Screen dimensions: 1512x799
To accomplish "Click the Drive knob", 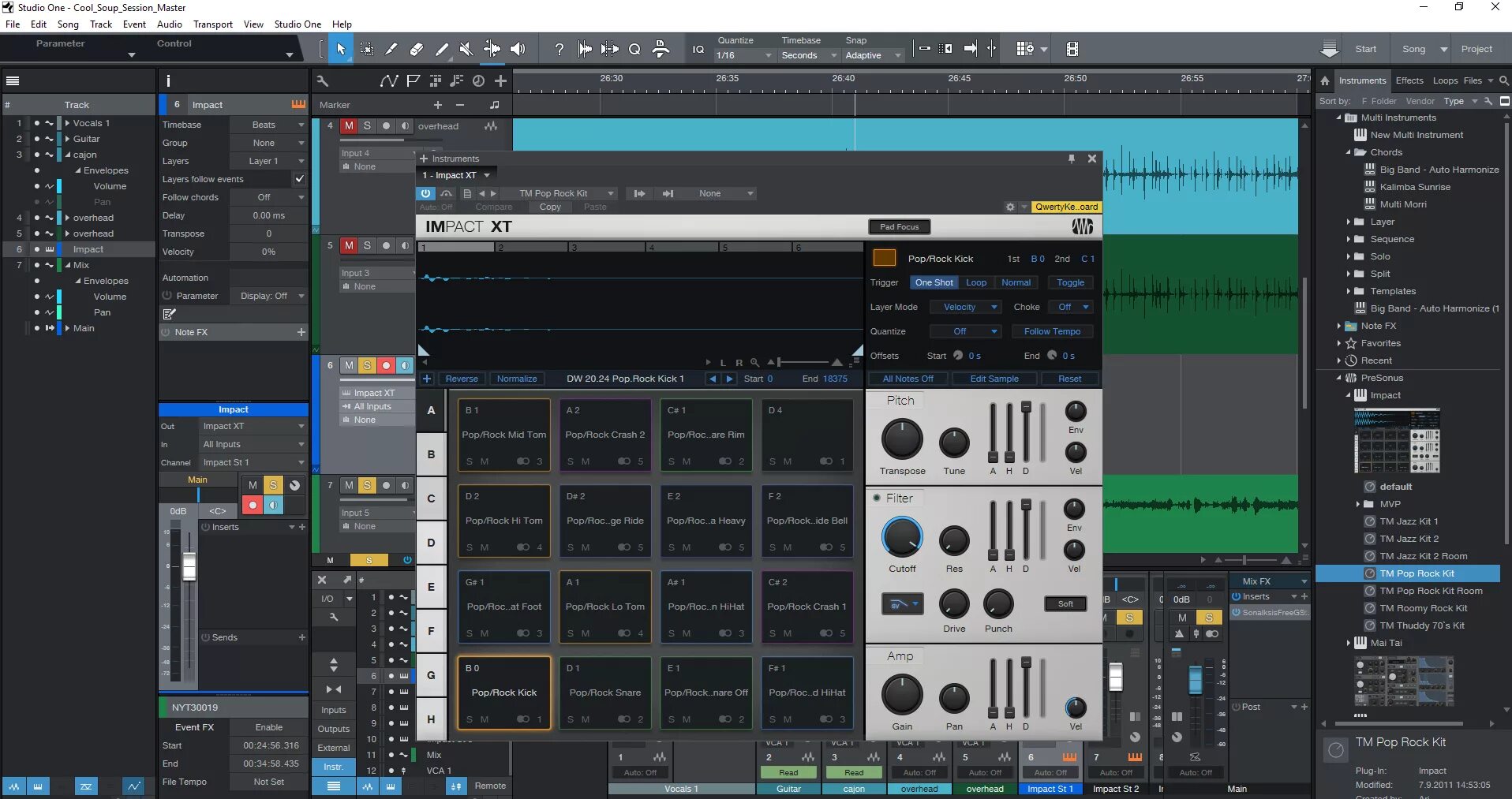I will (x=954, y=604).
